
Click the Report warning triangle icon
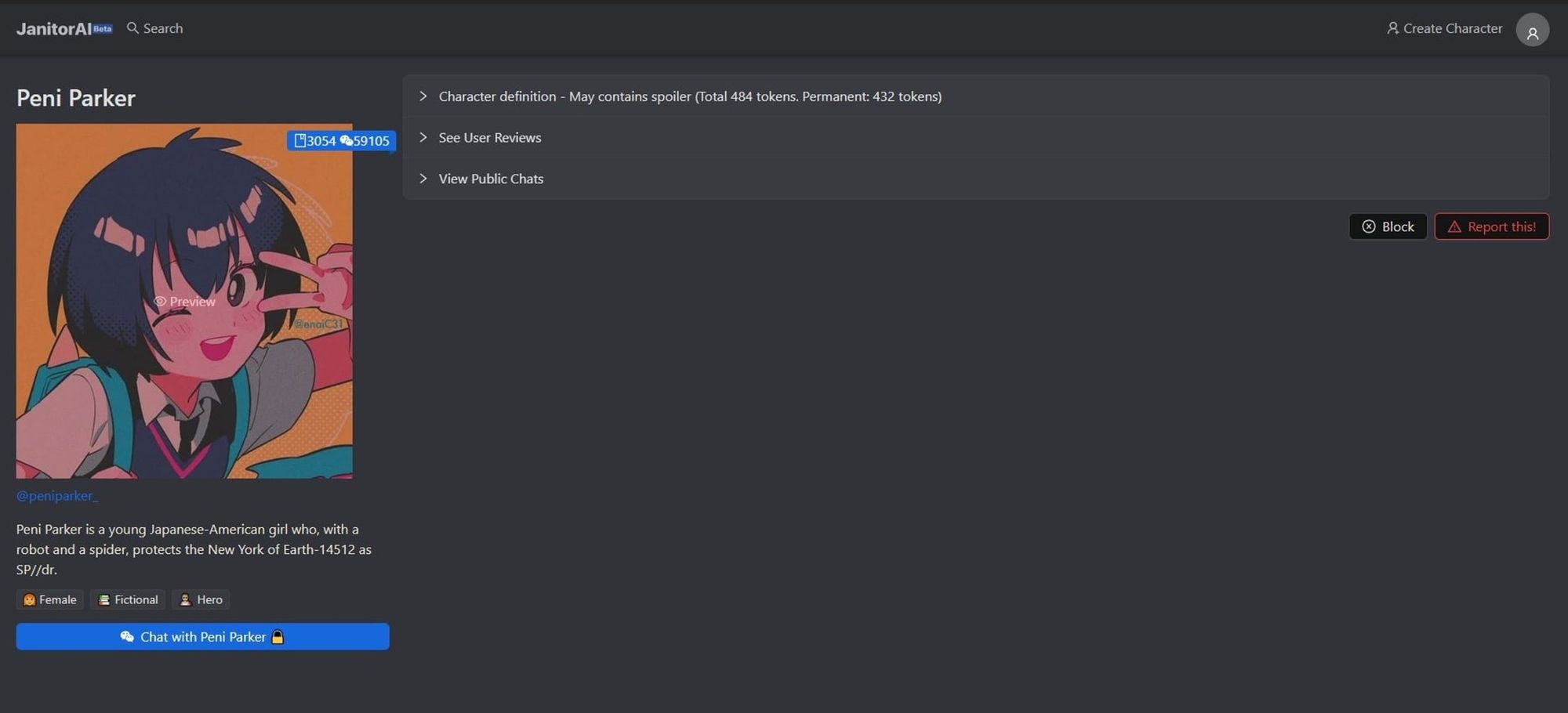pos(1454,226)
